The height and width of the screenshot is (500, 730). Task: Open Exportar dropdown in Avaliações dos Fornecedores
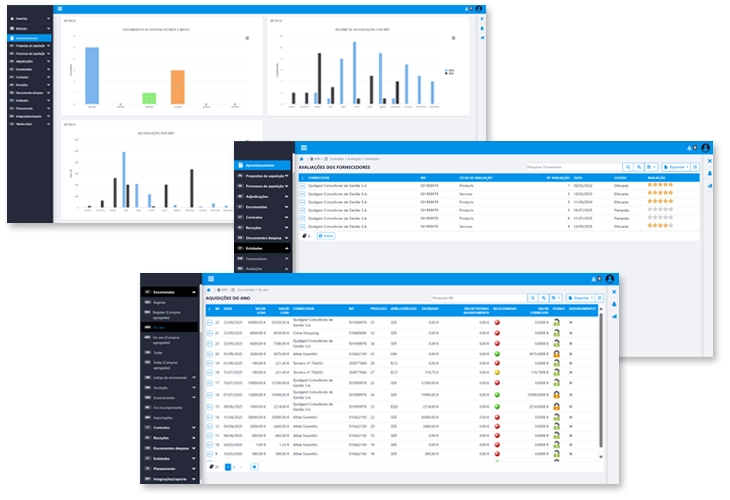tap(674, 167)
